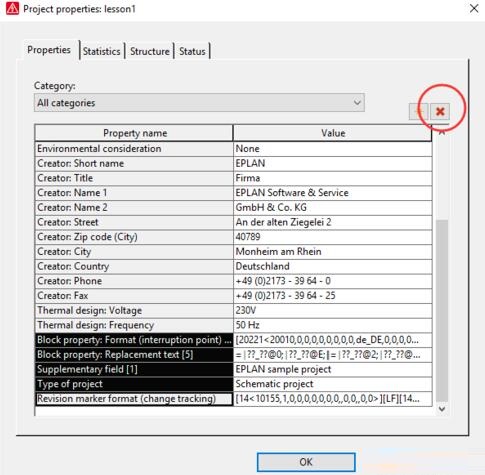
Task: Select the Creator: Name 1 property
Action: (134, 193)
